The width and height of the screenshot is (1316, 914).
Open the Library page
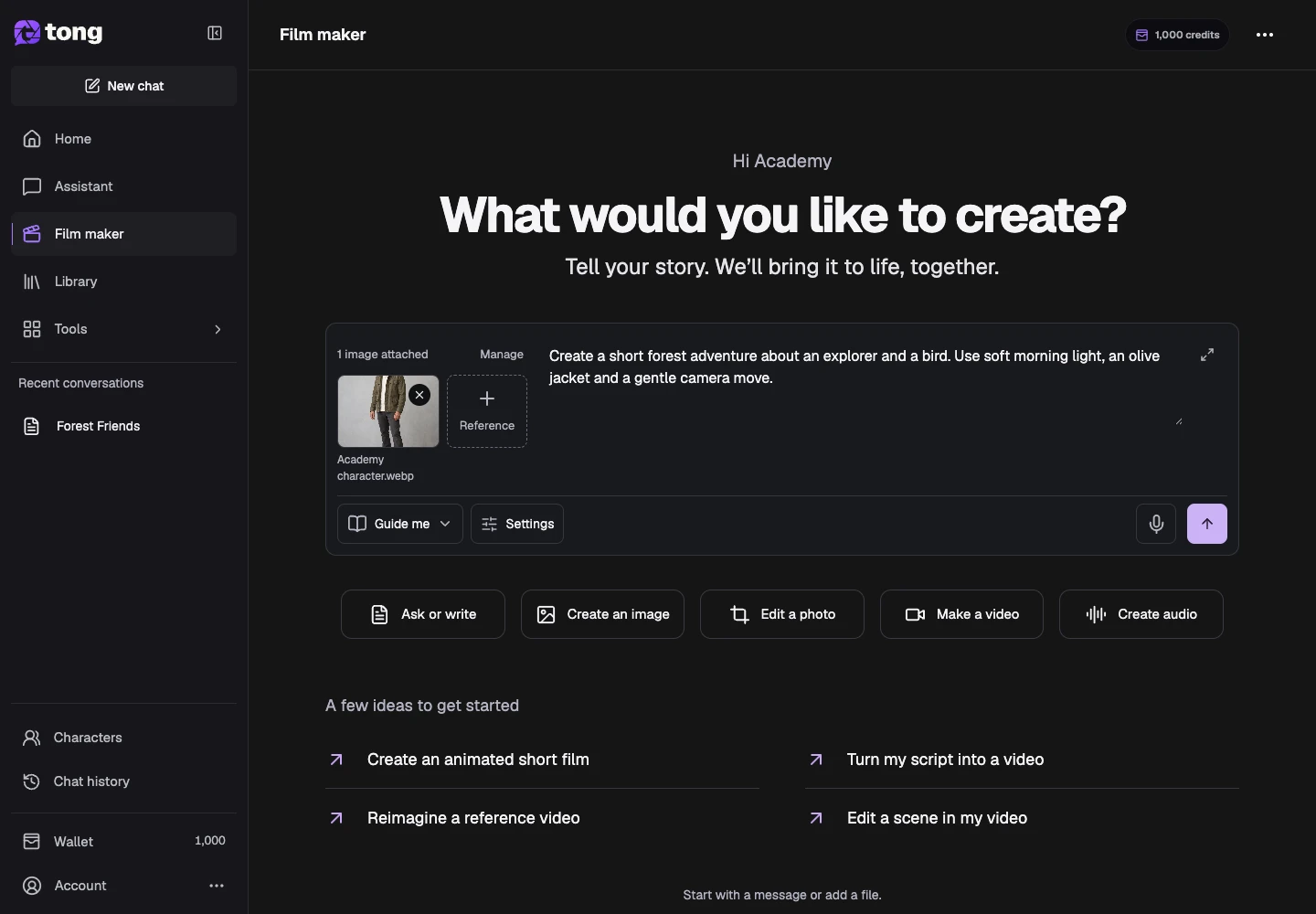(124, 282)
